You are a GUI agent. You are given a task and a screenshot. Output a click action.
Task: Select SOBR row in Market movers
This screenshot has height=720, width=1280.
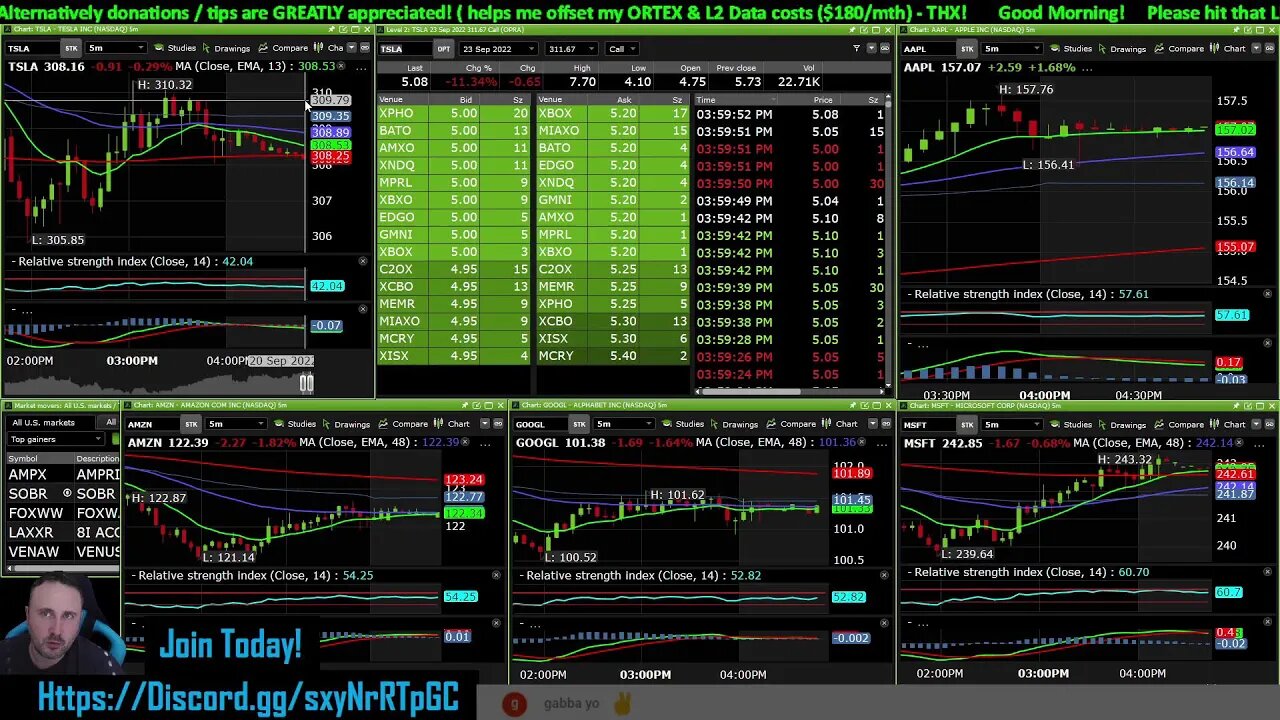[x=63, y=494]
